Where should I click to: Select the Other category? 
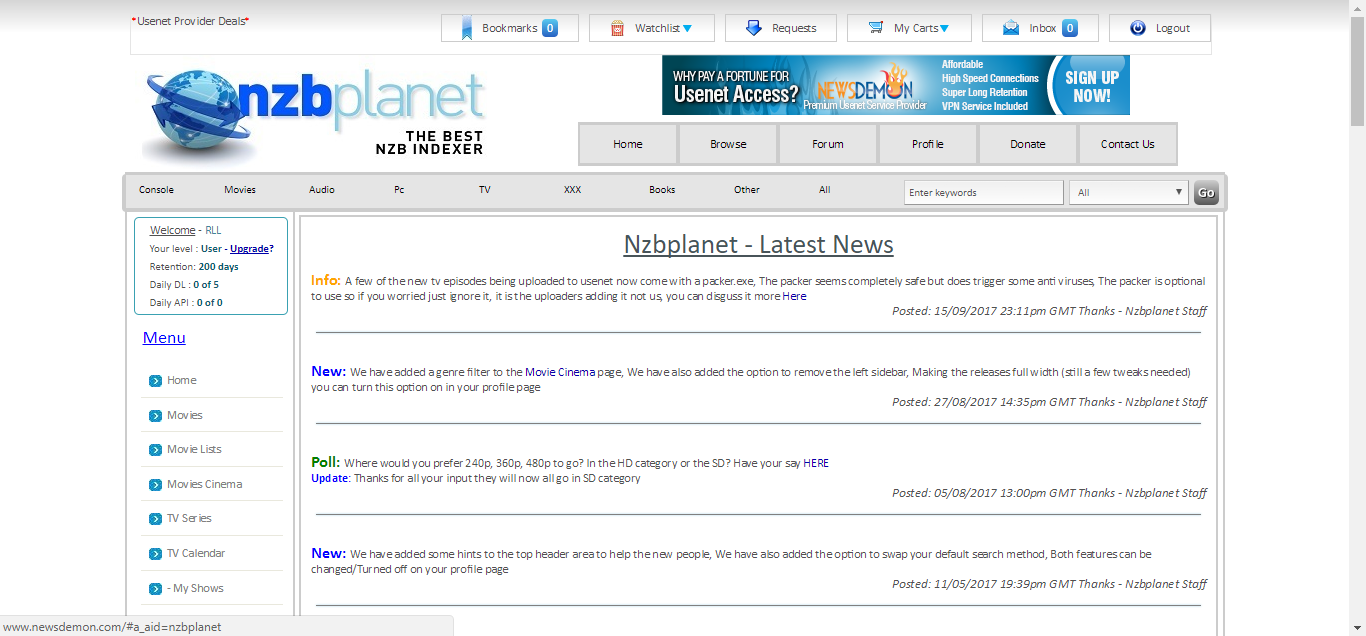click(747, 190)
